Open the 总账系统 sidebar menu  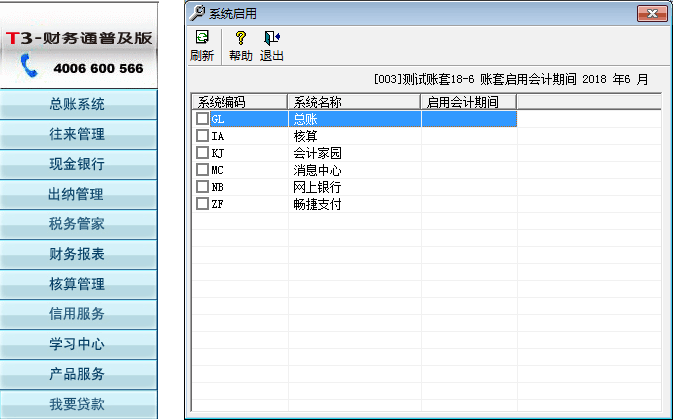click(77, 104)
